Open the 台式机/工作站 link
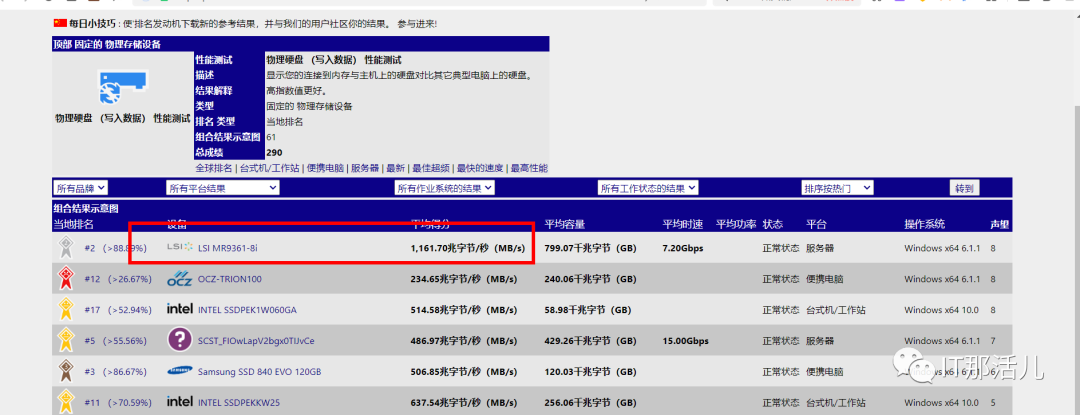 pyautogui.click(x=269, y=168)
